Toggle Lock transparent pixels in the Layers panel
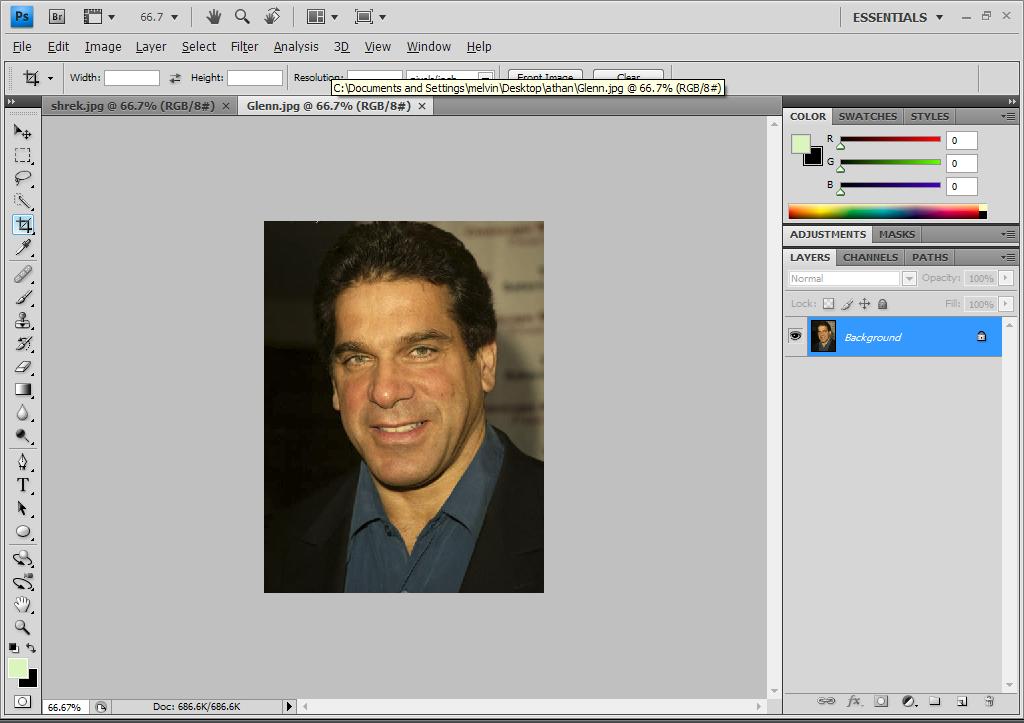 pyautogui.click(x=829, y=304)
